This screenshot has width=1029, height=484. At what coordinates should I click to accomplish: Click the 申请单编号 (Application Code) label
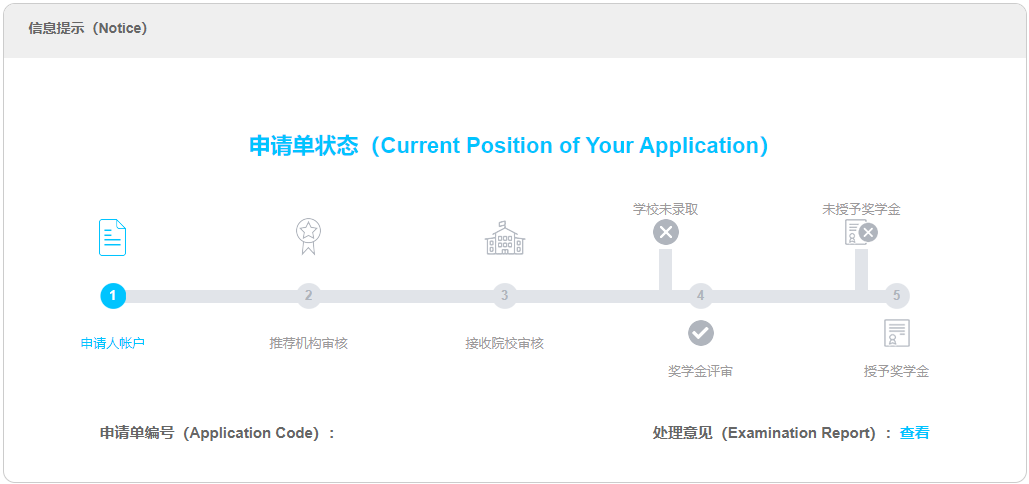(217, 433)
